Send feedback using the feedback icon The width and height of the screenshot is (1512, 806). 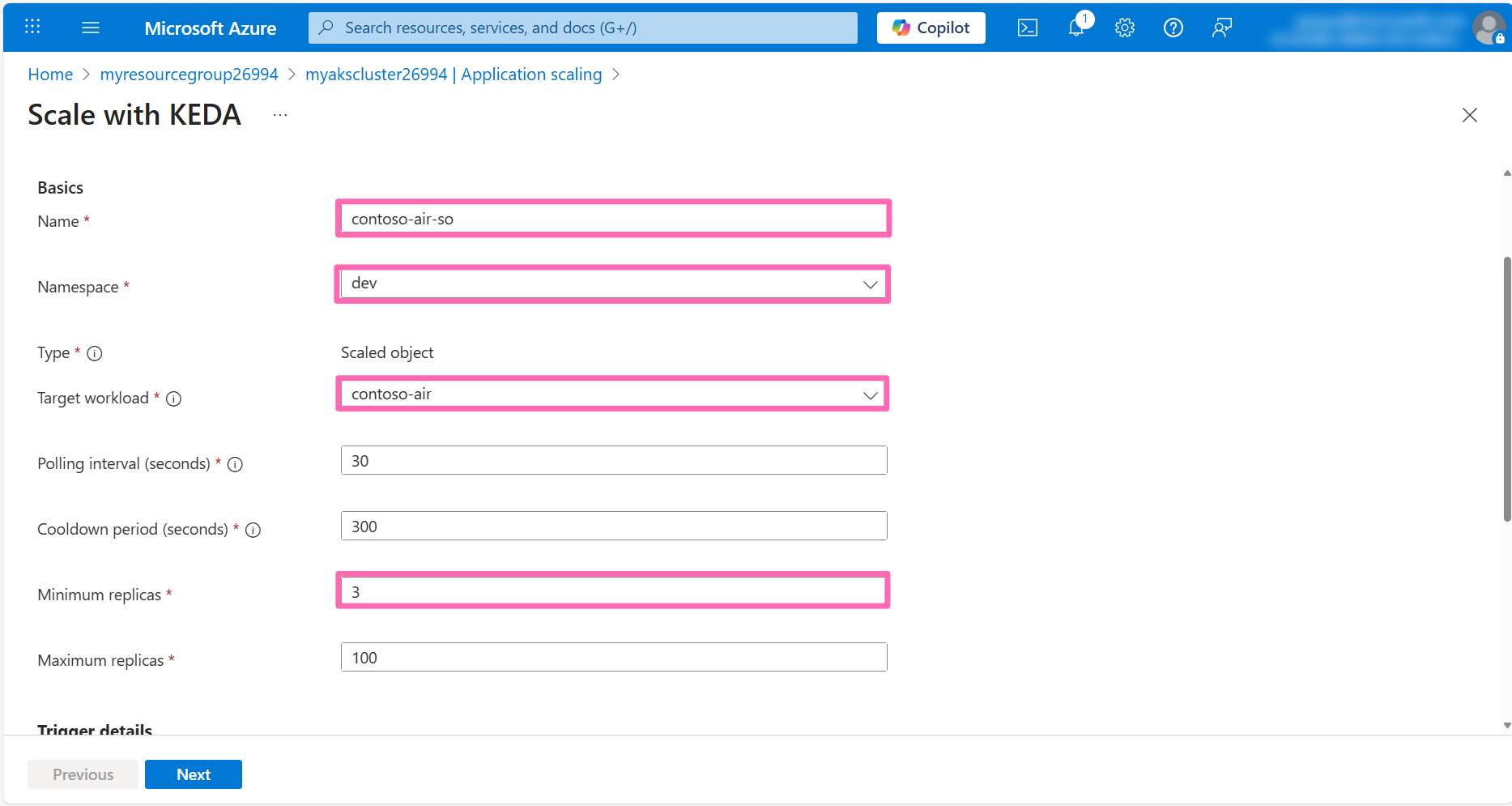coord(1221,27)
